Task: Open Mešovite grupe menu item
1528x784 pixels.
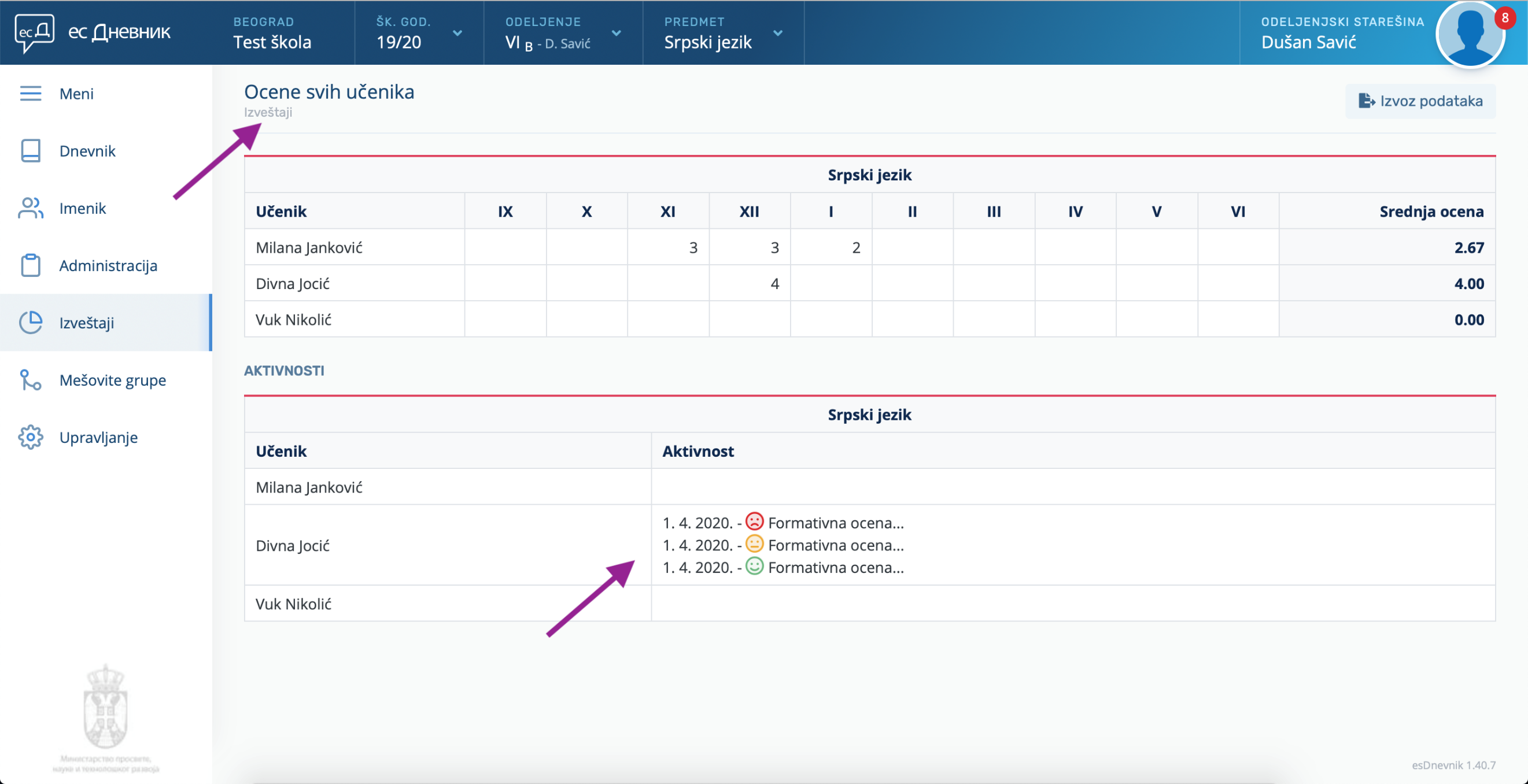Action: (113, 380)
